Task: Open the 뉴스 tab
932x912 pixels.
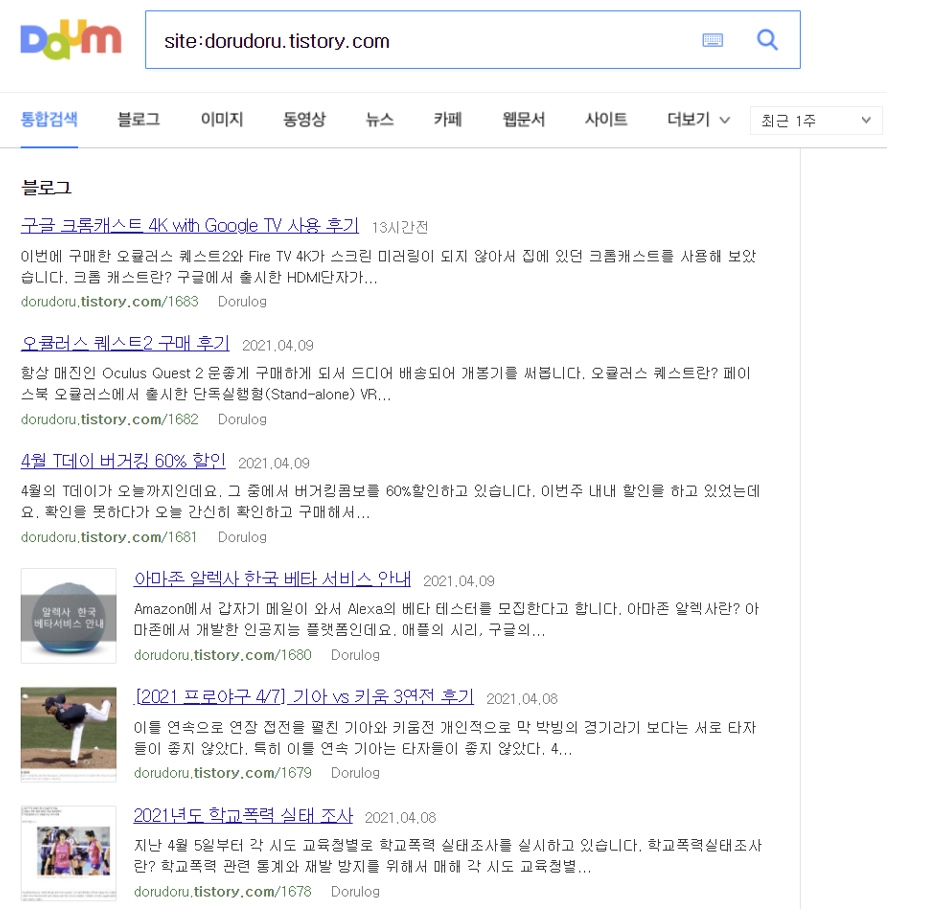Action: [380, 119]
